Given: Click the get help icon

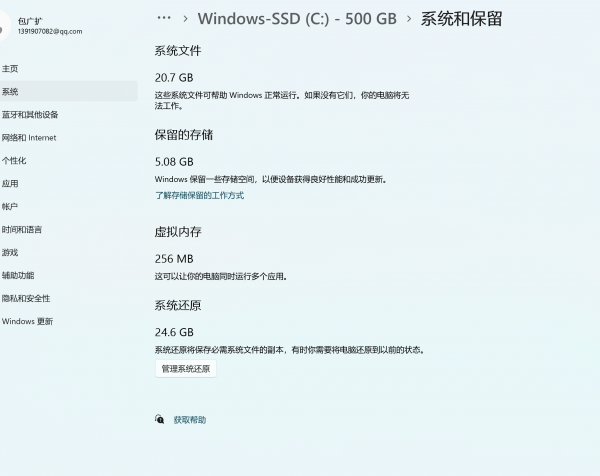Looking at the screenshot, I should click(x=160, y=419).
